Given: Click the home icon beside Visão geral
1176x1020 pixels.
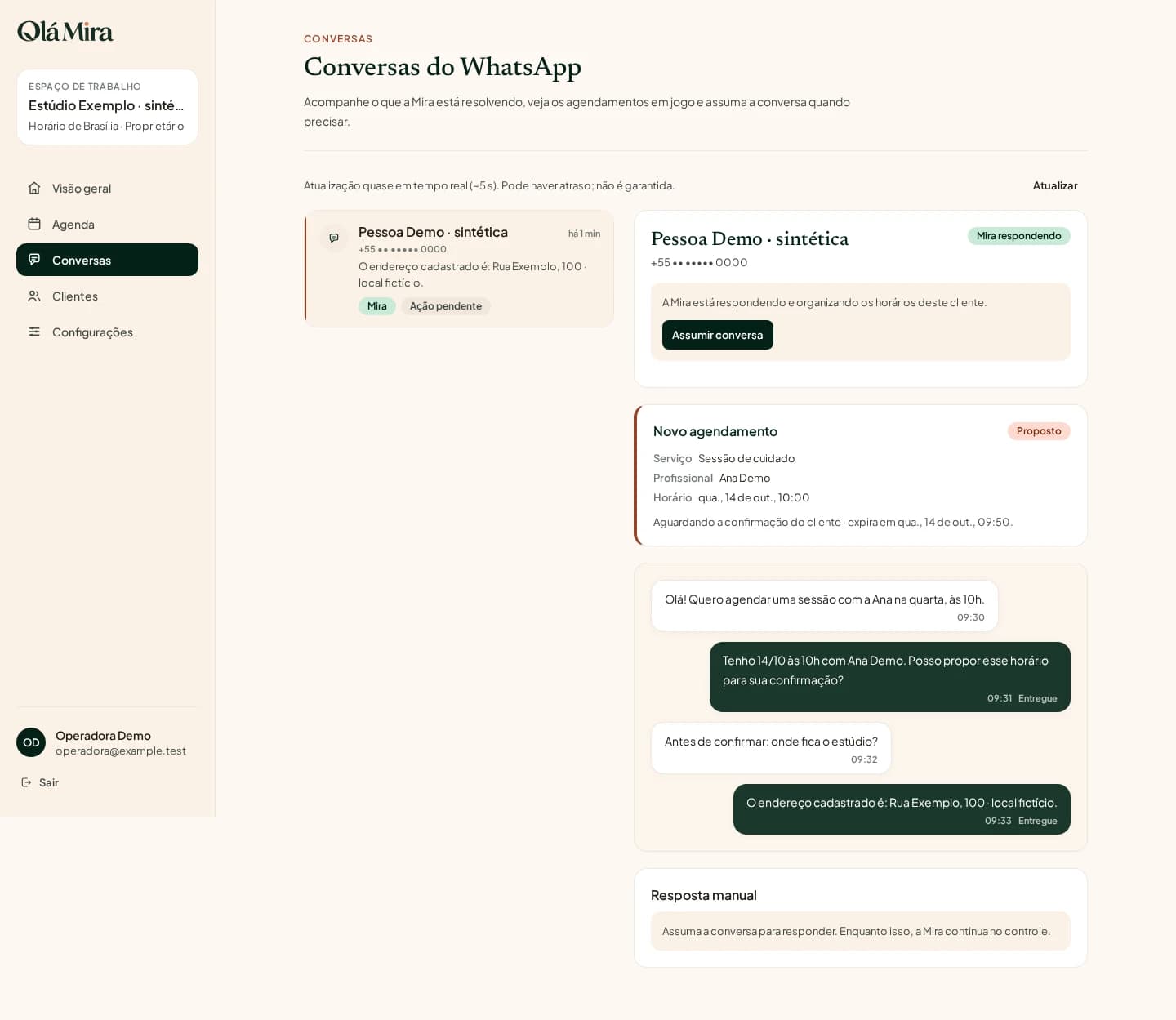Looking at the screenshot, I should (34, 188).
